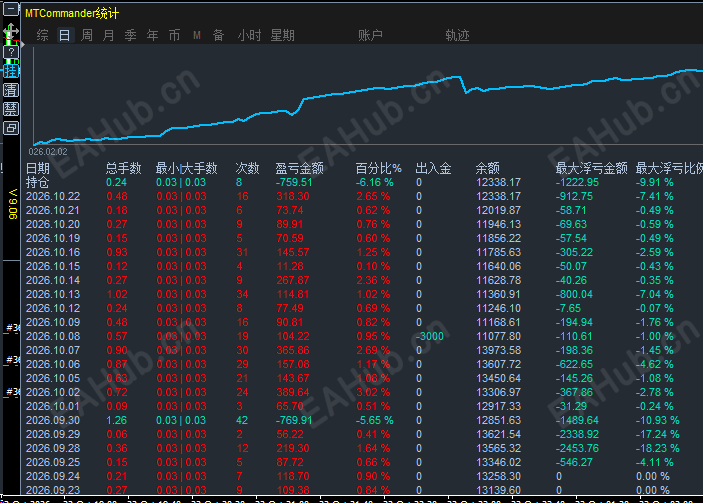Click the four-arrow move handle icon
This screenshot has height=503, width=703.
coord(11,31)
